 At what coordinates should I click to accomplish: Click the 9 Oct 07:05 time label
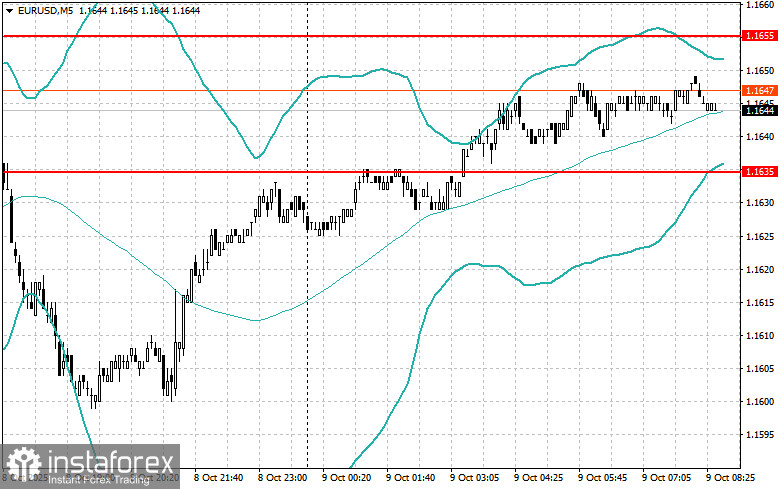(666, 478)
